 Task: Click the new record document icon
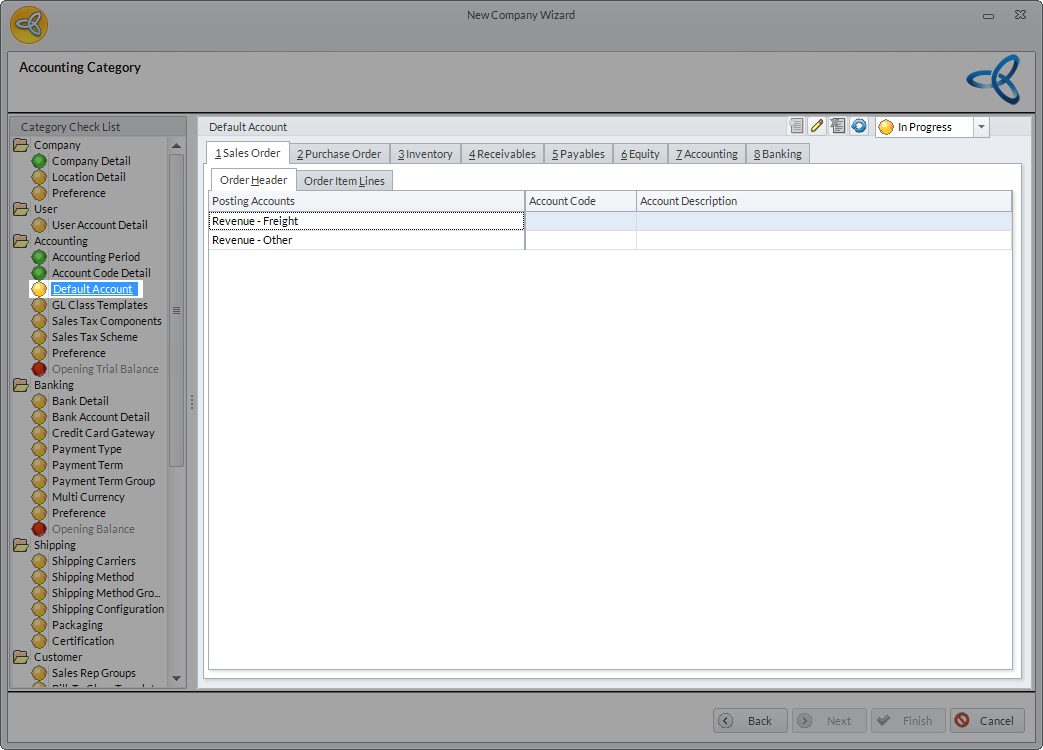click(797, 126)
